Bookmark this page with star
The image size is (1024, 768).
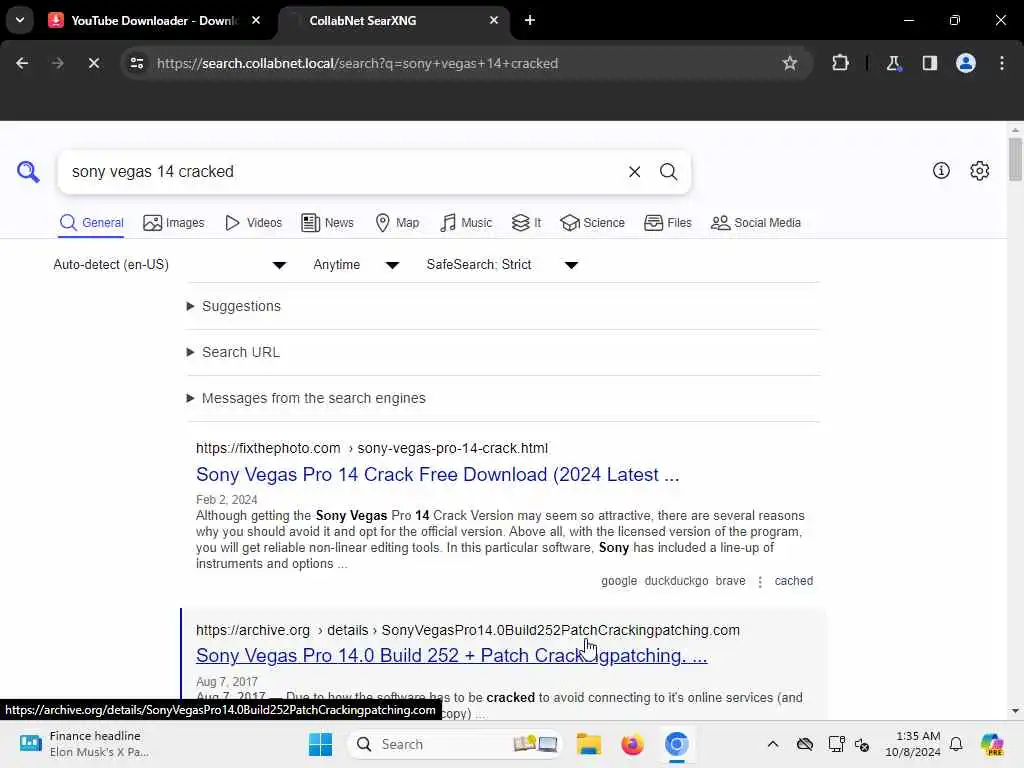click(790, 63)
